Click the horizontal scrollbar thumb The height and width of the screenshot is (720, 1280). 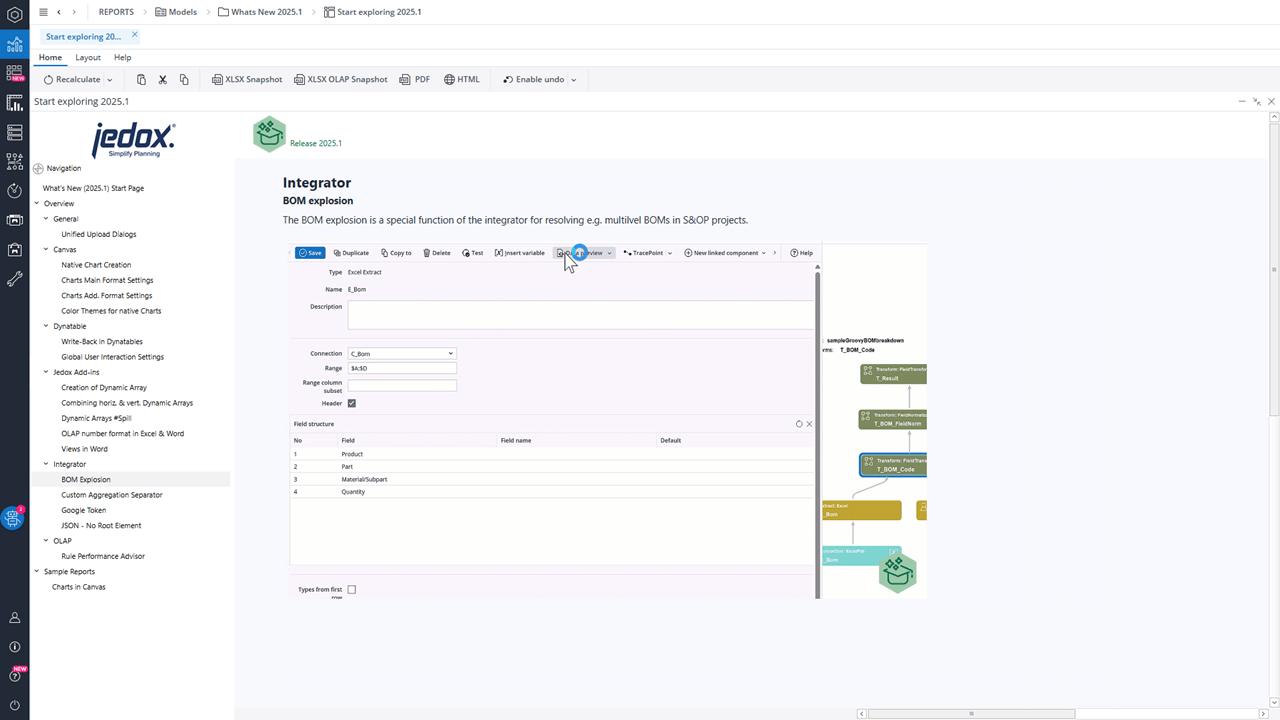[971, 714]
